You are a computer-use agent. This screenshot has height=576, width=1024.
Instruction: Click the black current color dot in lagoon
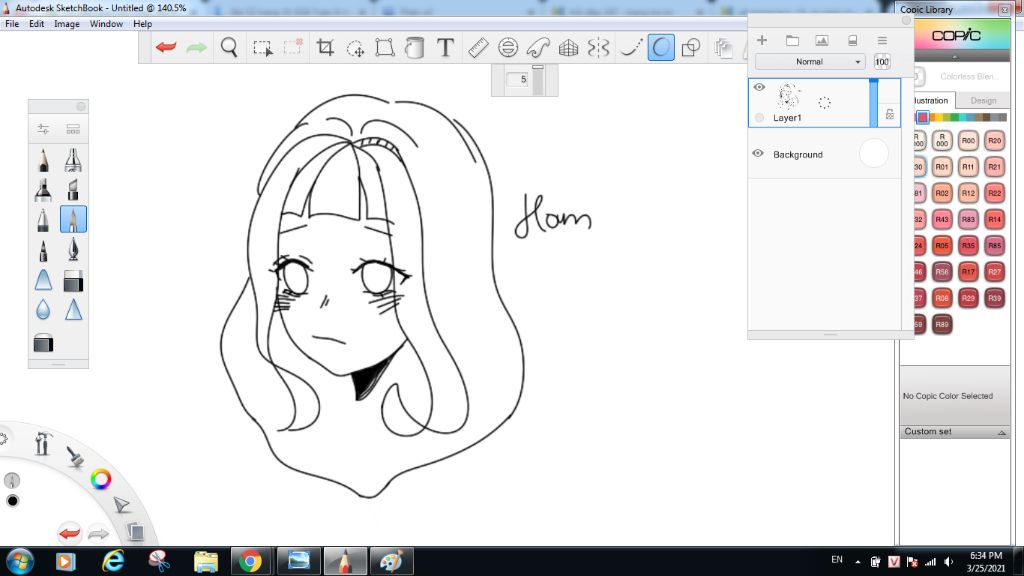pyautogui.click(x=12, y=501)
